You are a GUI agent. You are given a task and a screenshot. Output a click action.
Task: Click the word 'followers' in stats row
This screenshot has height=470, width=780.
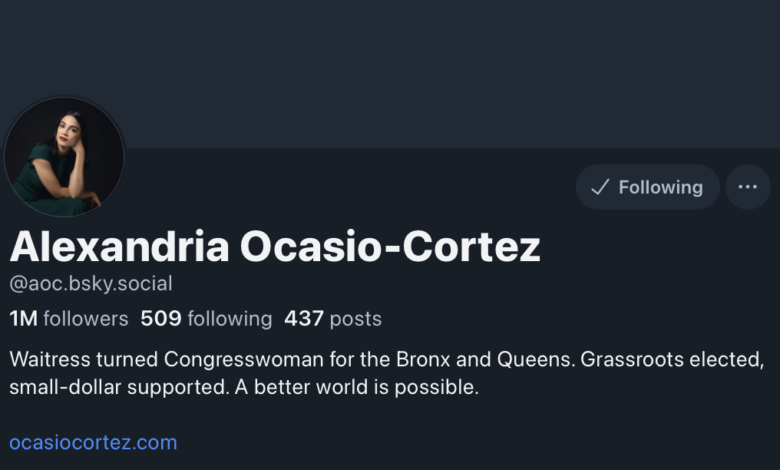[x=86, y=319]
